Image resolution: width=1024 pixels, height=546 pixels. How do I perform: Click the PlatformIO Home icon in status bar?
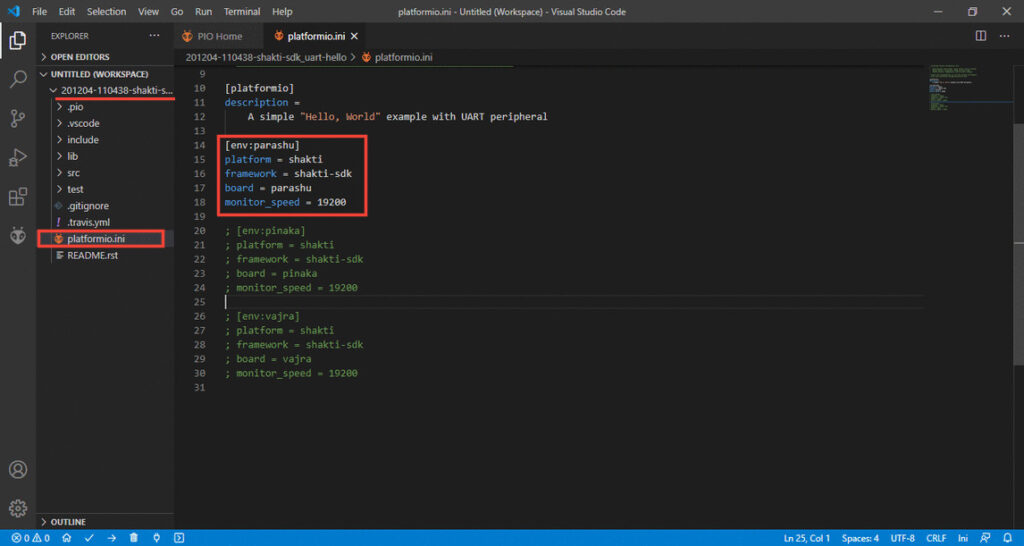click(67, 538)
